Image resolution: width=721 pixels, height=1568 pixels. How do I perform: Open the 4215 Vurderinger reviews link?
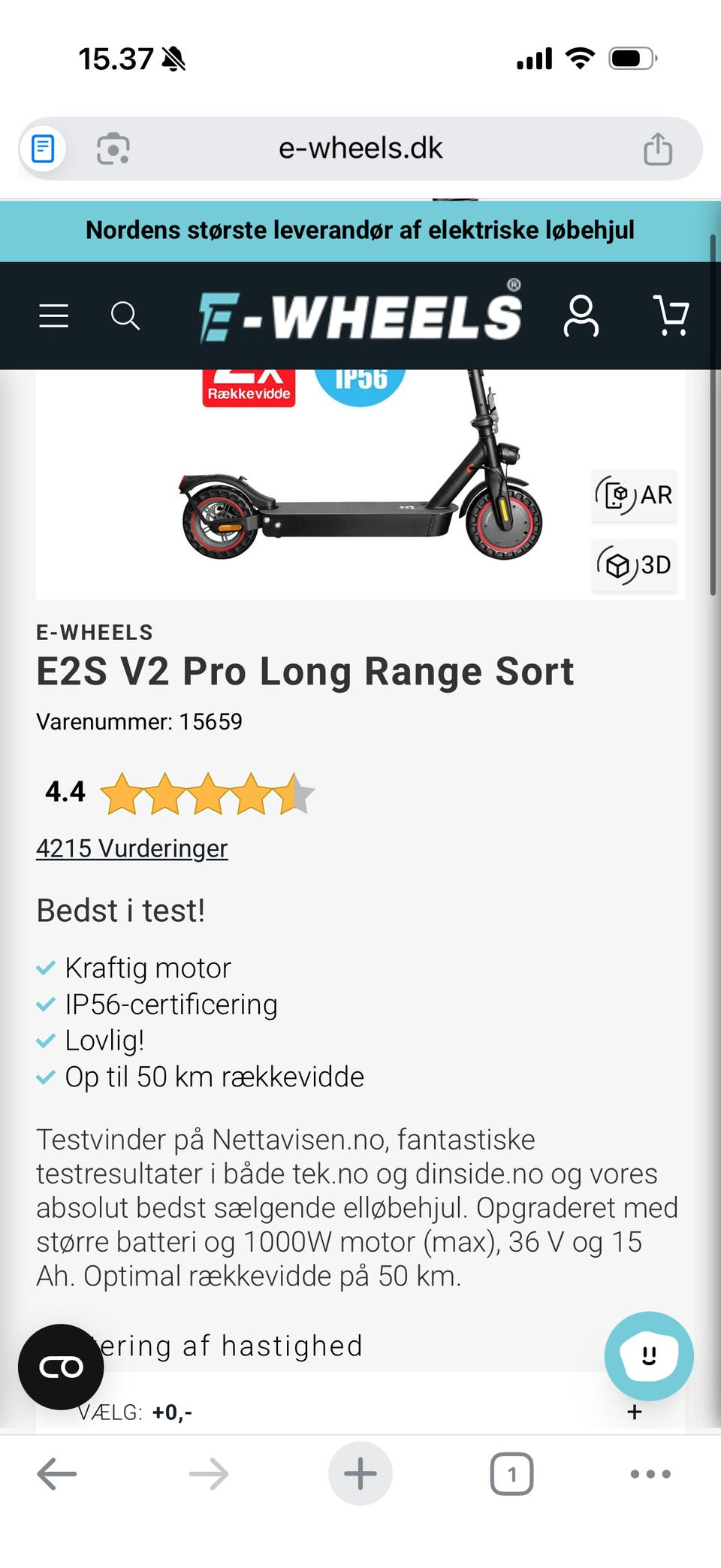point(132,848)
